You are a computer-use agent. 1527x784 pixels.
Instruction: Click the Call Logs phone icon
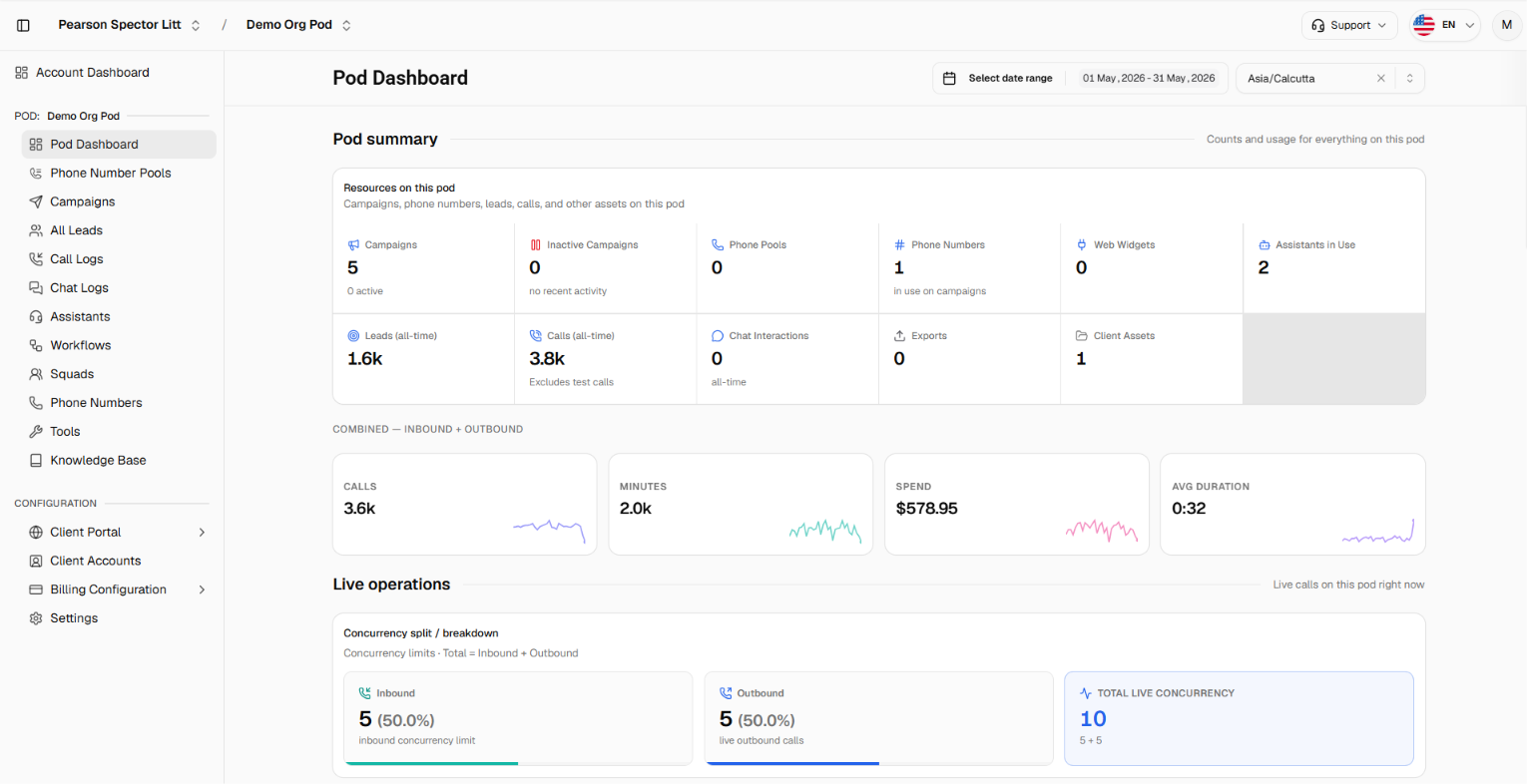tap(36, 259)
